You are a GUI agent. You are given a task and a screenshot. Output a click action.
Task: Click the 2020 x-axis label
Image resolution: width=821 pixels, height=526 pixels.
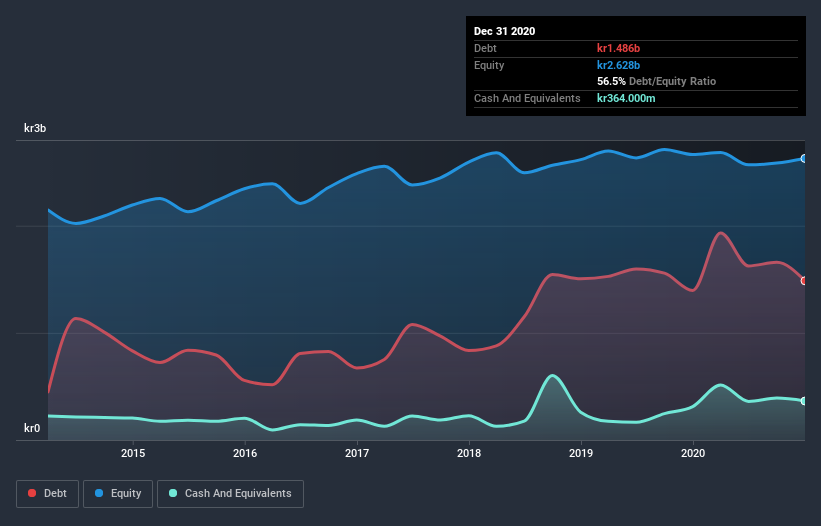693,453
